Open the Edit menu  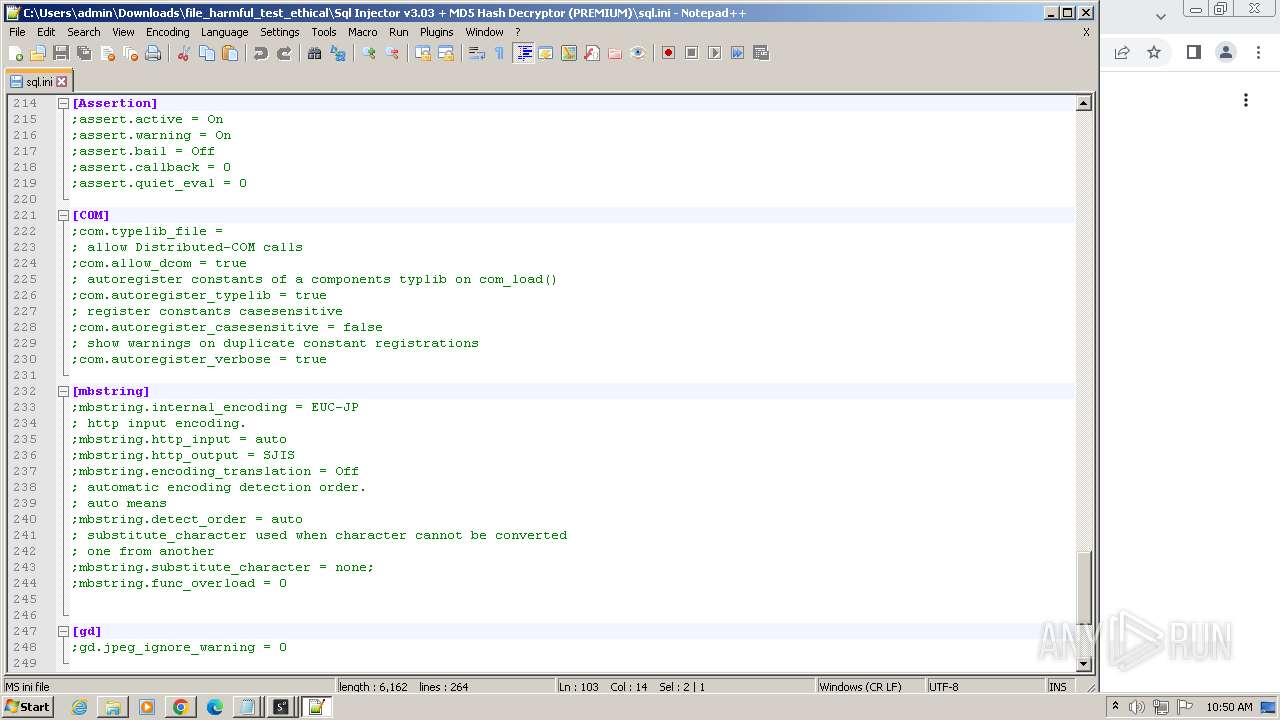coord(46,32)
